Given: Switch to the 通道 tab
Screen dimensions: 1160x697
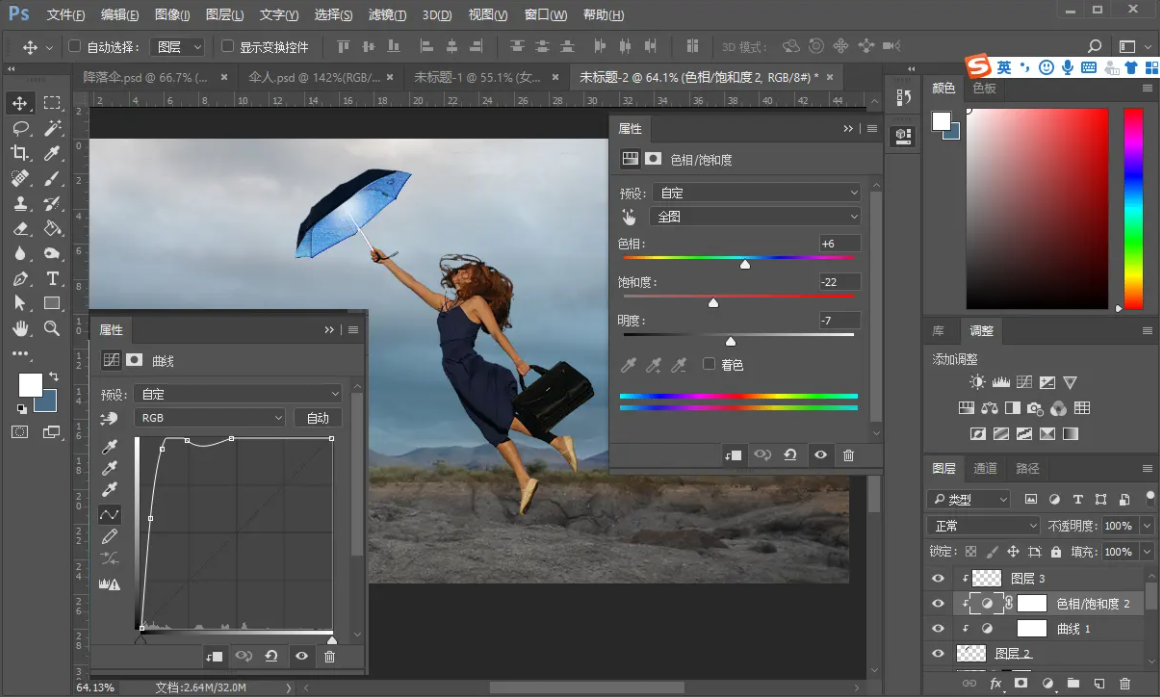Looking at the screenshot, I should point(985,468).
